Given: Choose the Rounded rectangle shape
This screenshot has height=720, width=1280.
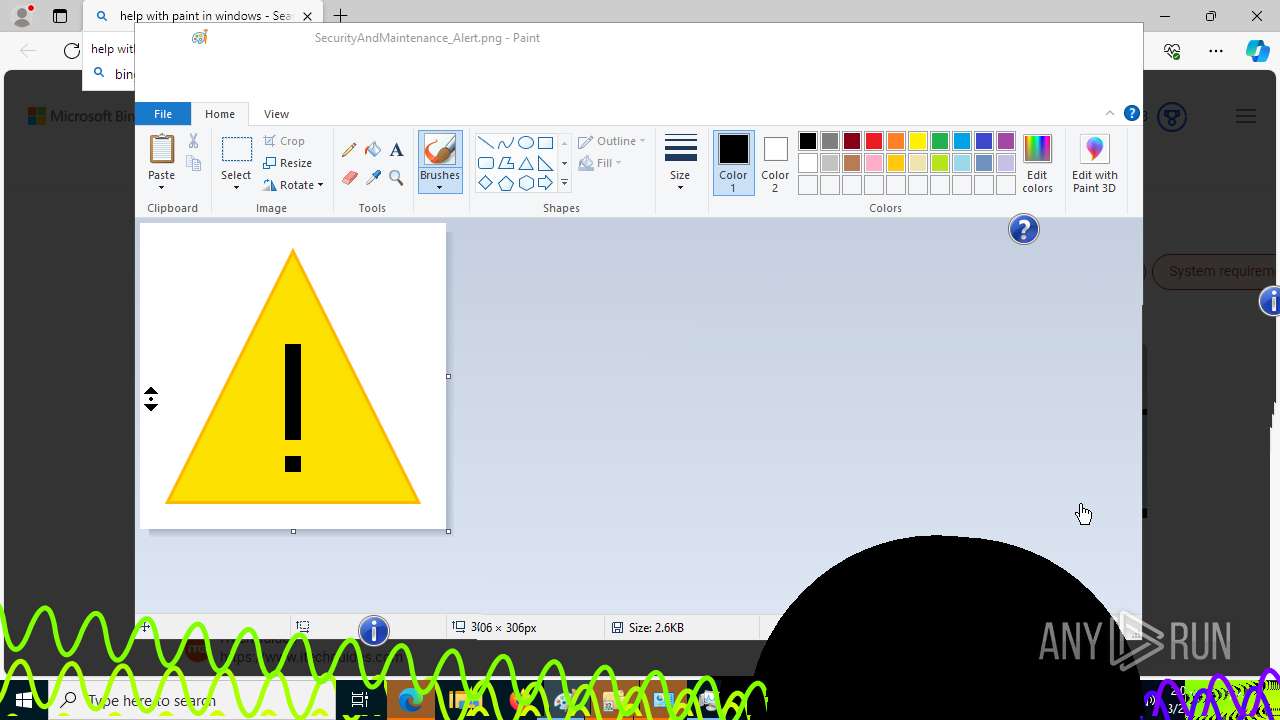Looking at the screenshot, I should tap(485, 163).
